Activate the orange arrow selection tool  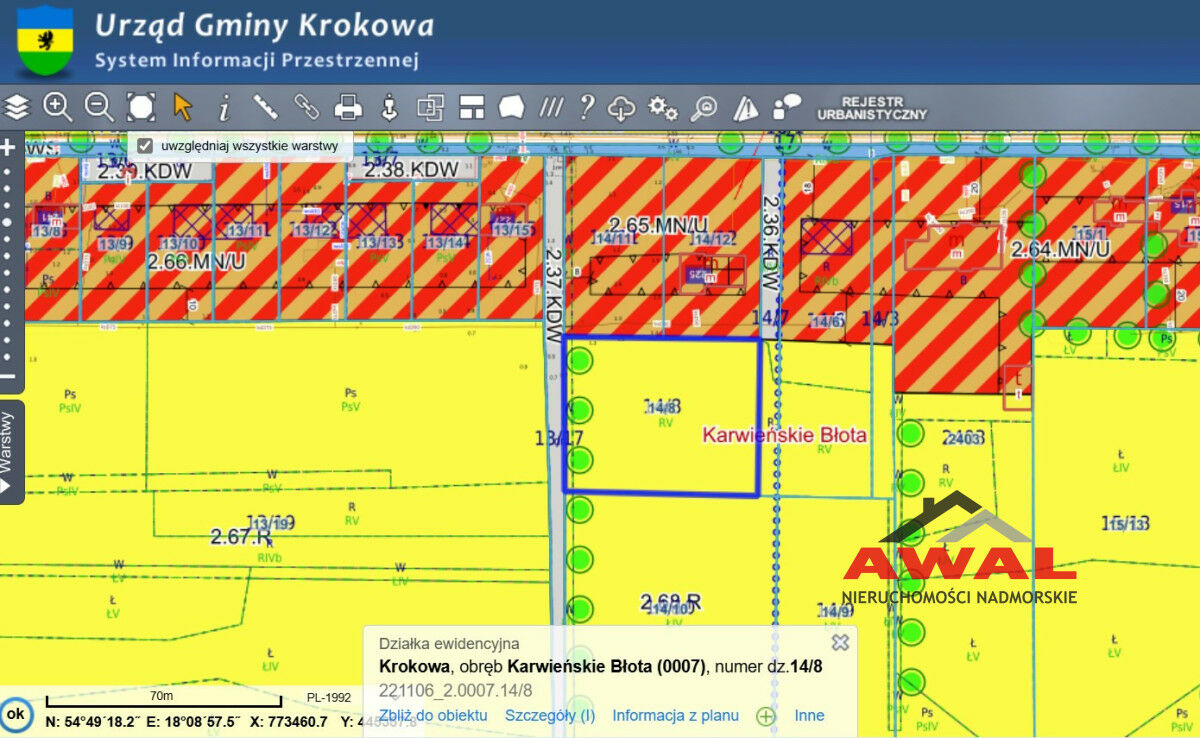pyautogui.click(x=182, y=106)
